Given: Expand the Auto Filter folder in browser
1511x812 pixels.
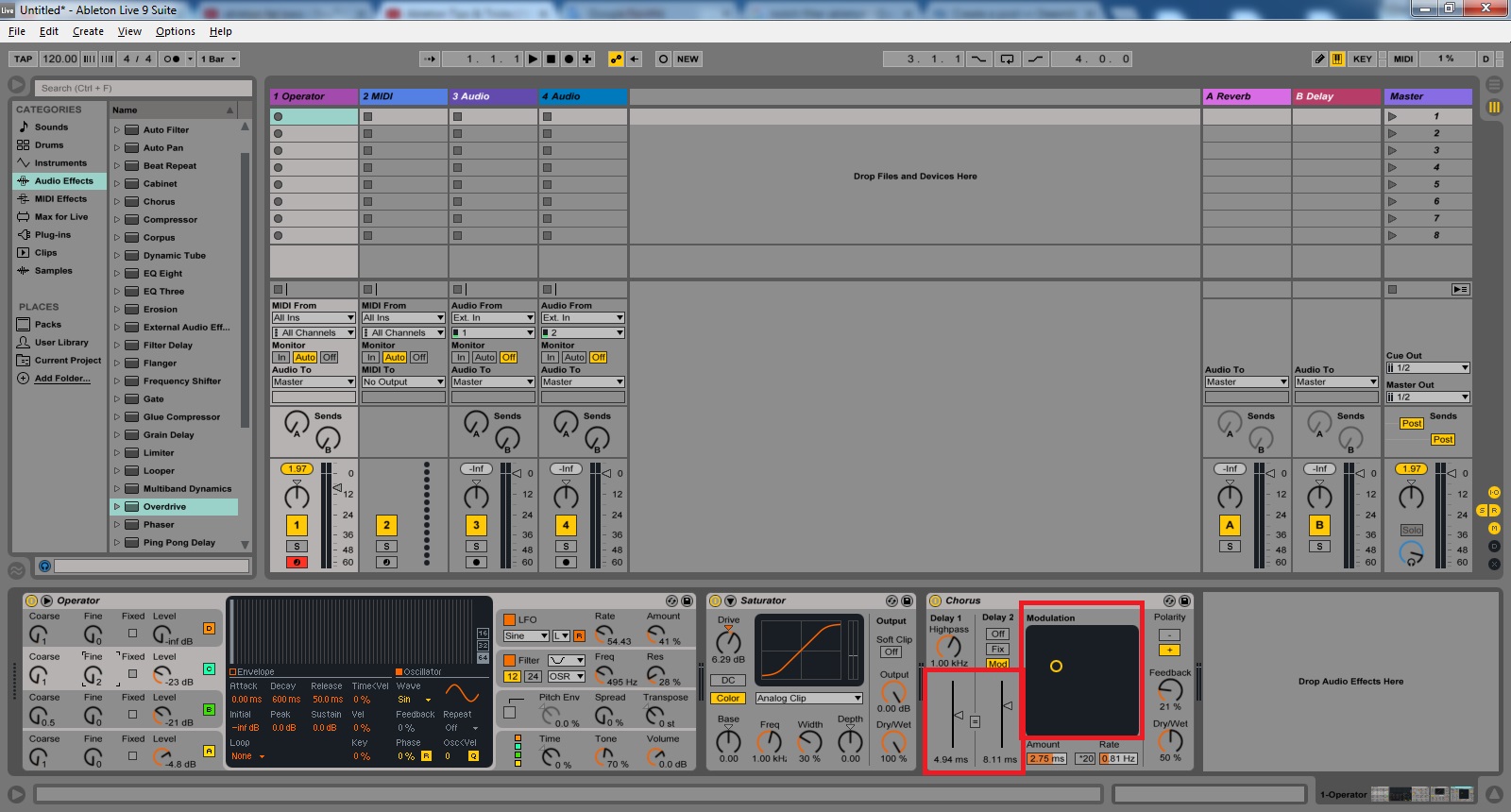Looking at the screenshot, I should [x=117, y=129].
